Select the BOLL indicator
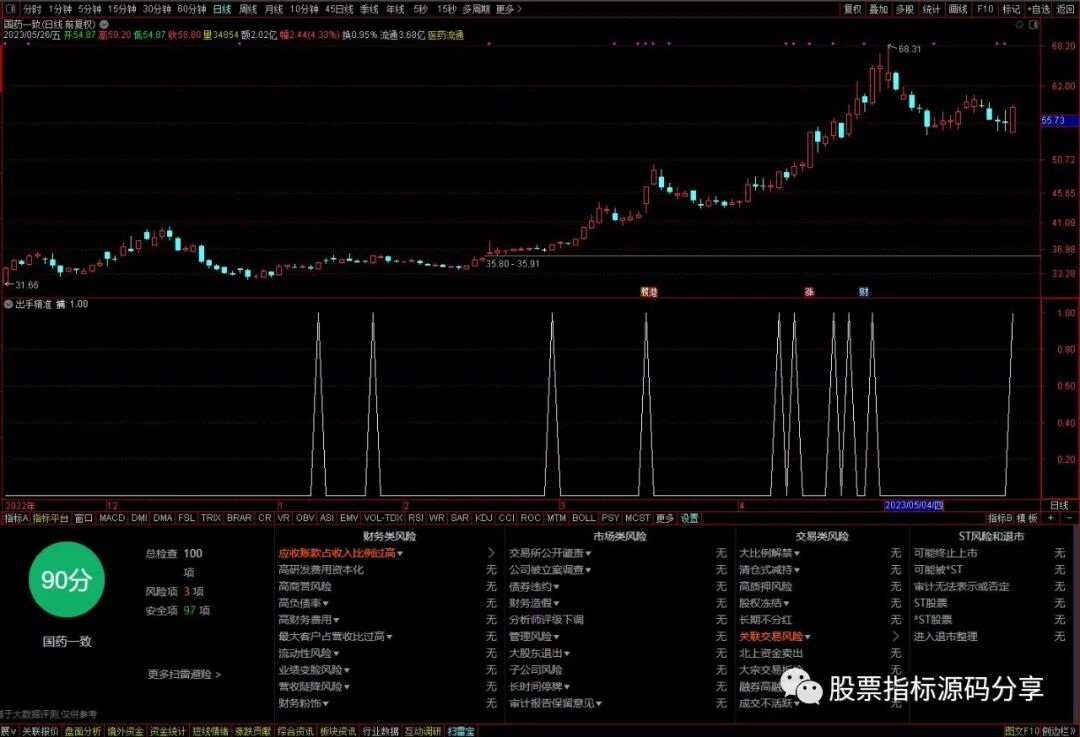 point(583,518)
